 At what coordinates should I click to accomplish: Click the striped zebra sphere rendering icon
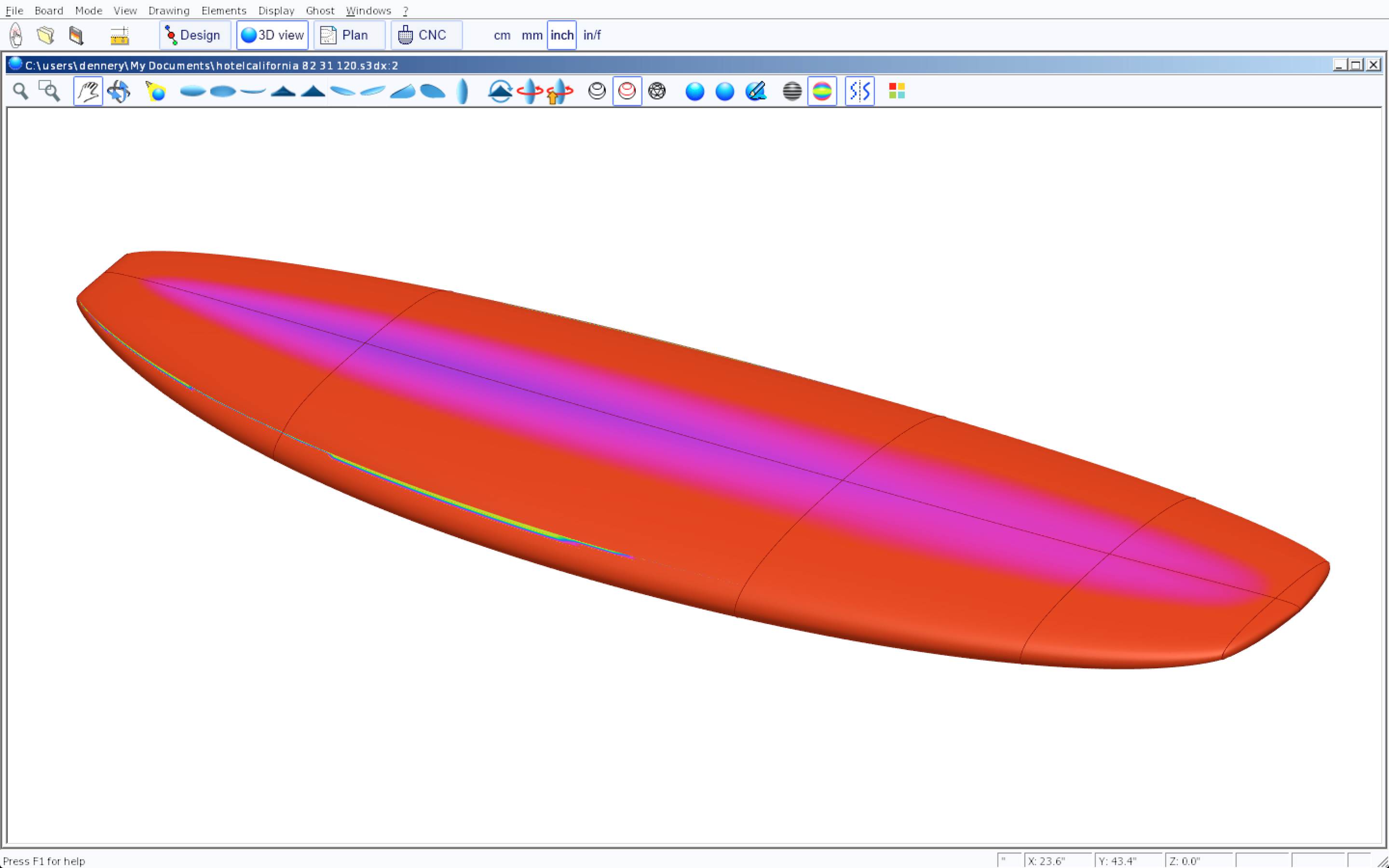pos(792,91)
